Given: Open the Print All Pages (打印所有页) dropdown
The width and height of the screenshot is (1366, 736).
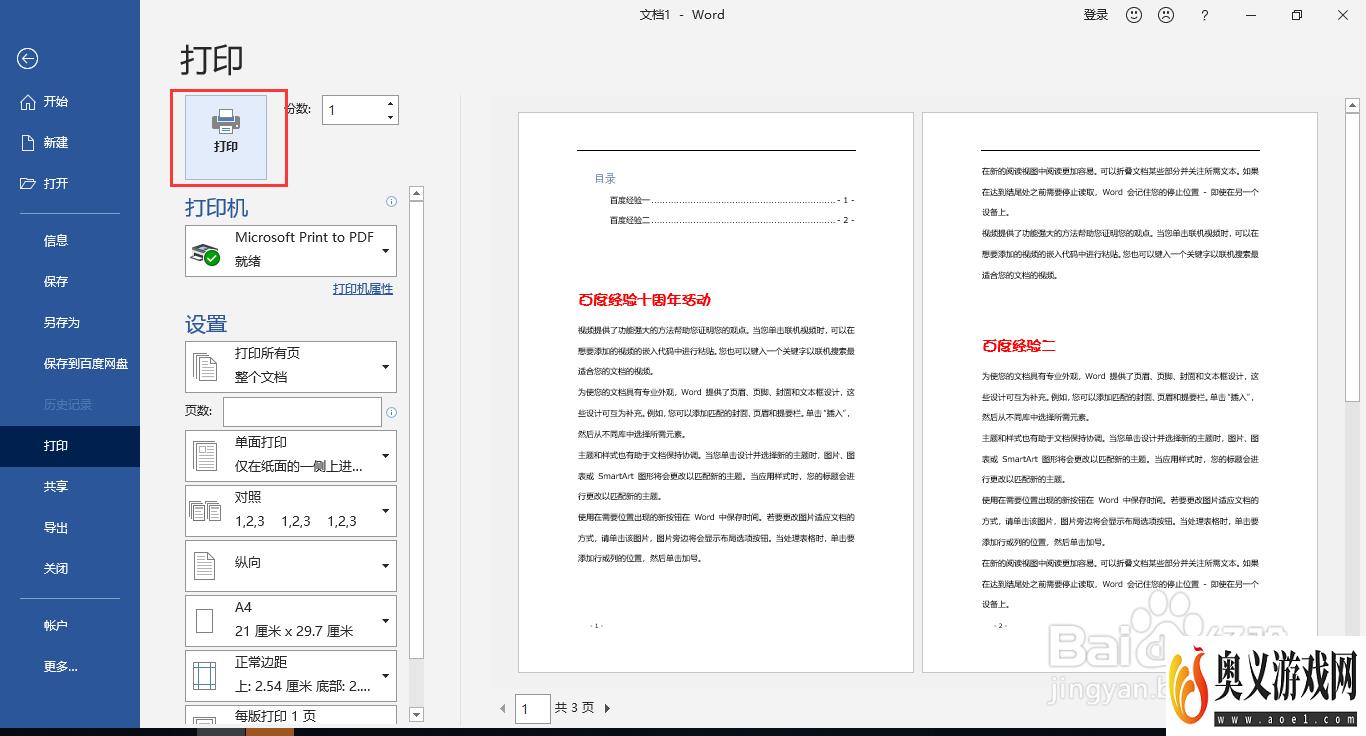Looking at the screenshot, I should click(x=291, y=366).
